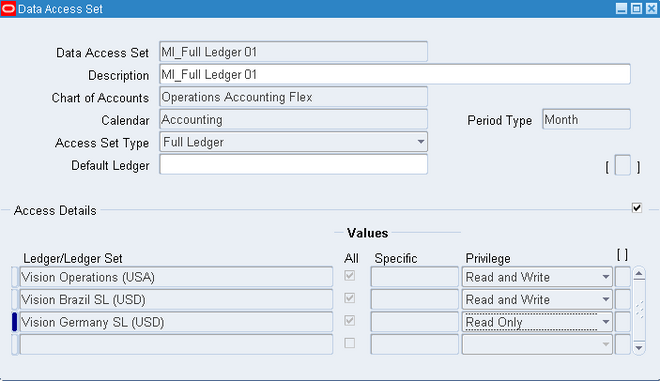Click scrollbar up arrow in Access Details
The height and width of the screenshot is (381, 660).
[639, 274]
